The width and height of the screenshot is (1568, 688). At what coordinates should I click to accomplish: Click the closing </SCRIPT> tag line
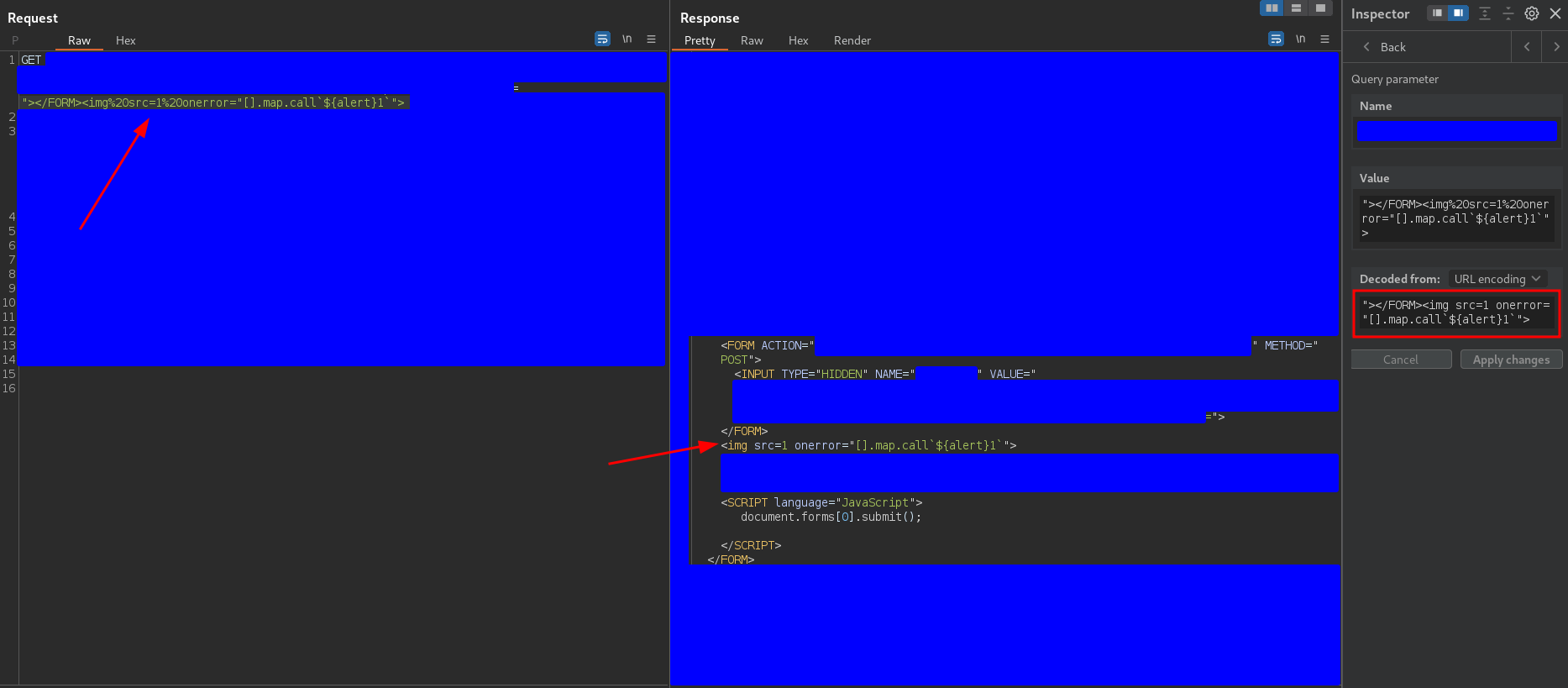(x=751, y=545)
